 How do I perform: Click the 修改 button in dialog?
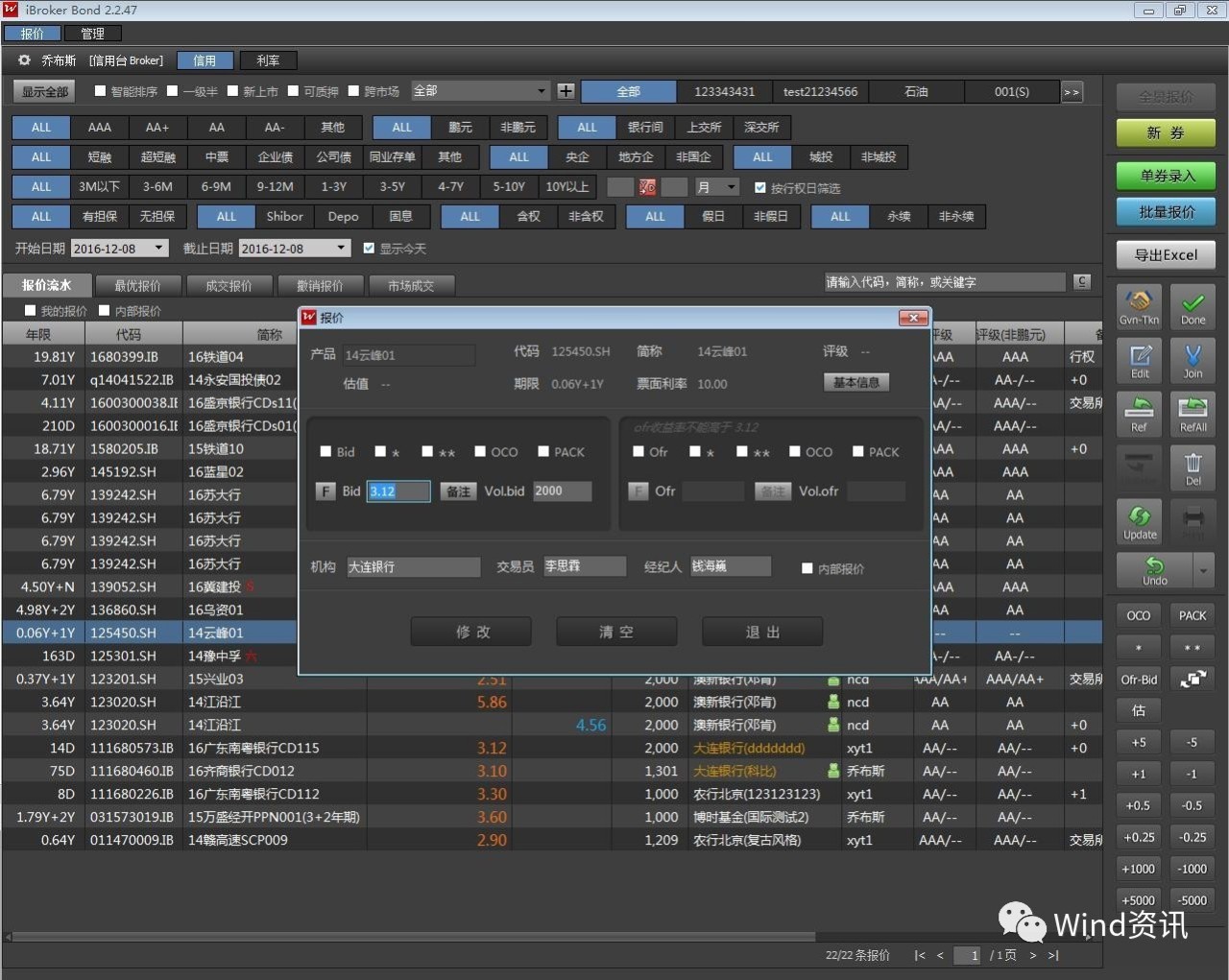(471, 632)
